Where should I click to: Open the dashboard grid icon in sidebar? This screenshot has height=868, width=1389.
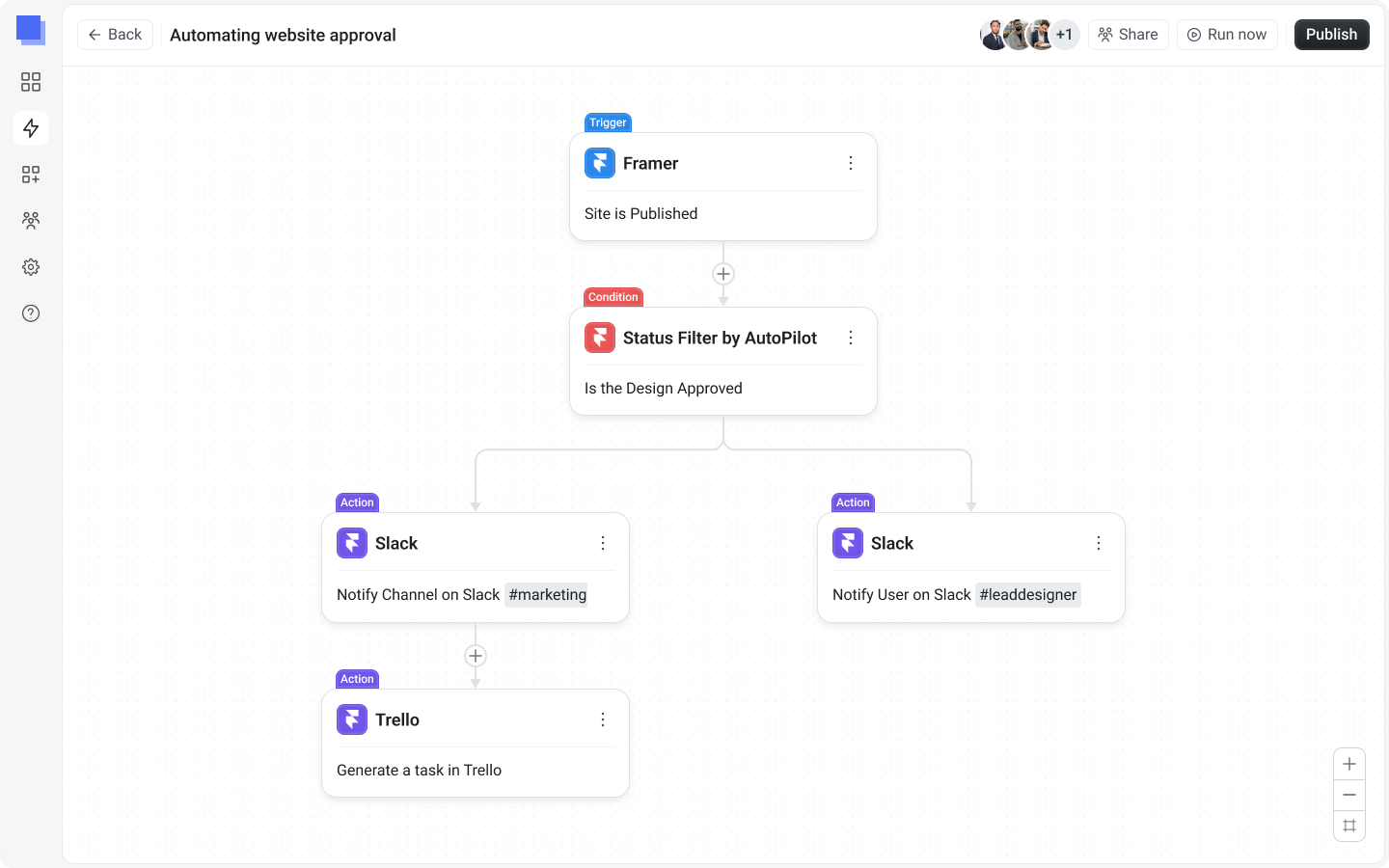[30, 82]
